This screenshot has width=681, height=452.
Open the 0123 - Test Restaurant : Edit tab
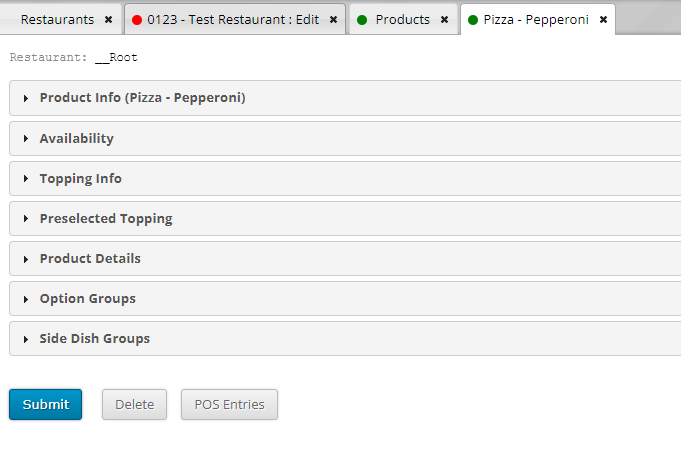click(233, 20)
